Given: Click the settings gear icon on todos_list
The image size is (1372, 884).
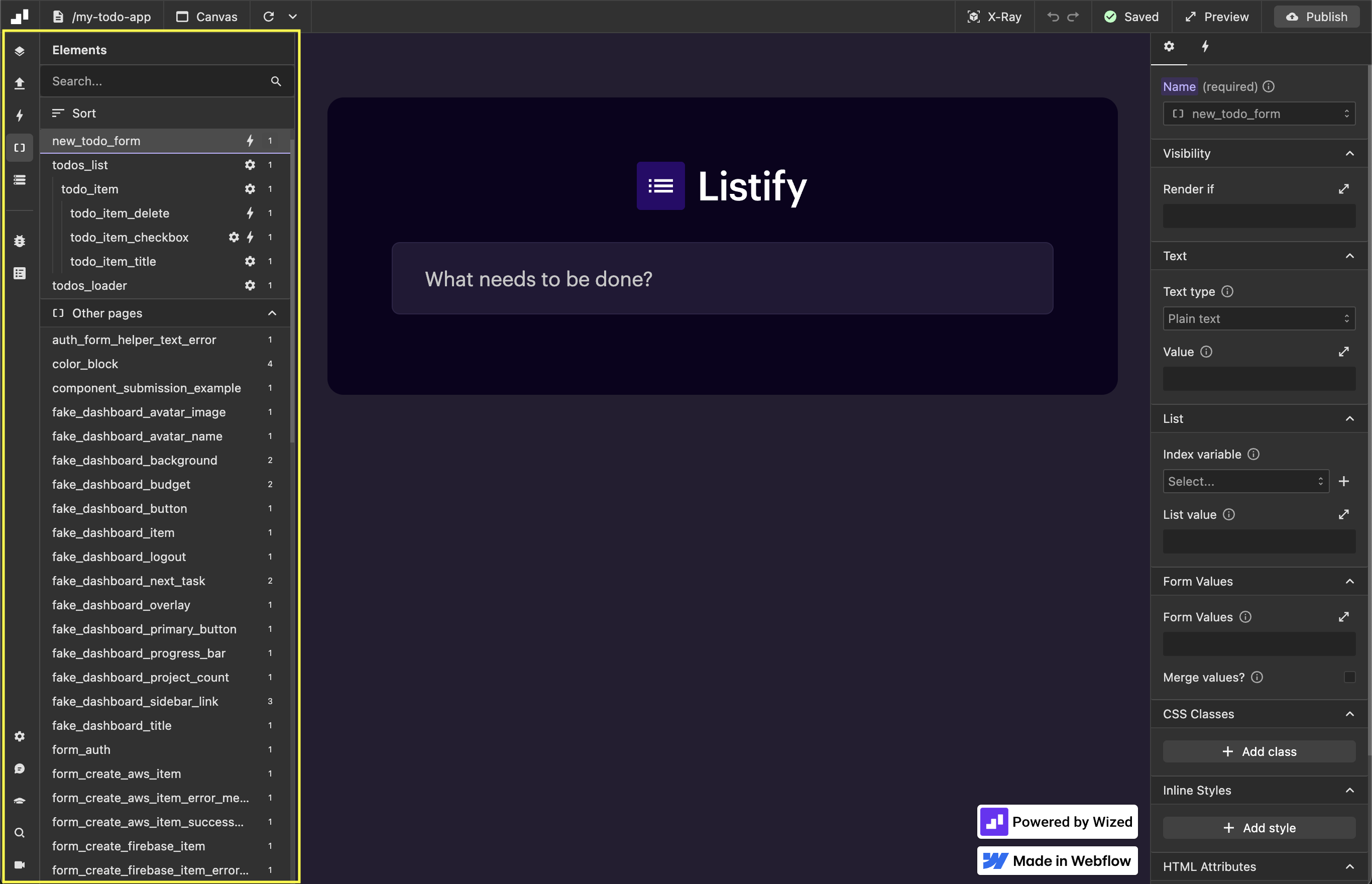Looking at the screenshot, I should 248,164.
